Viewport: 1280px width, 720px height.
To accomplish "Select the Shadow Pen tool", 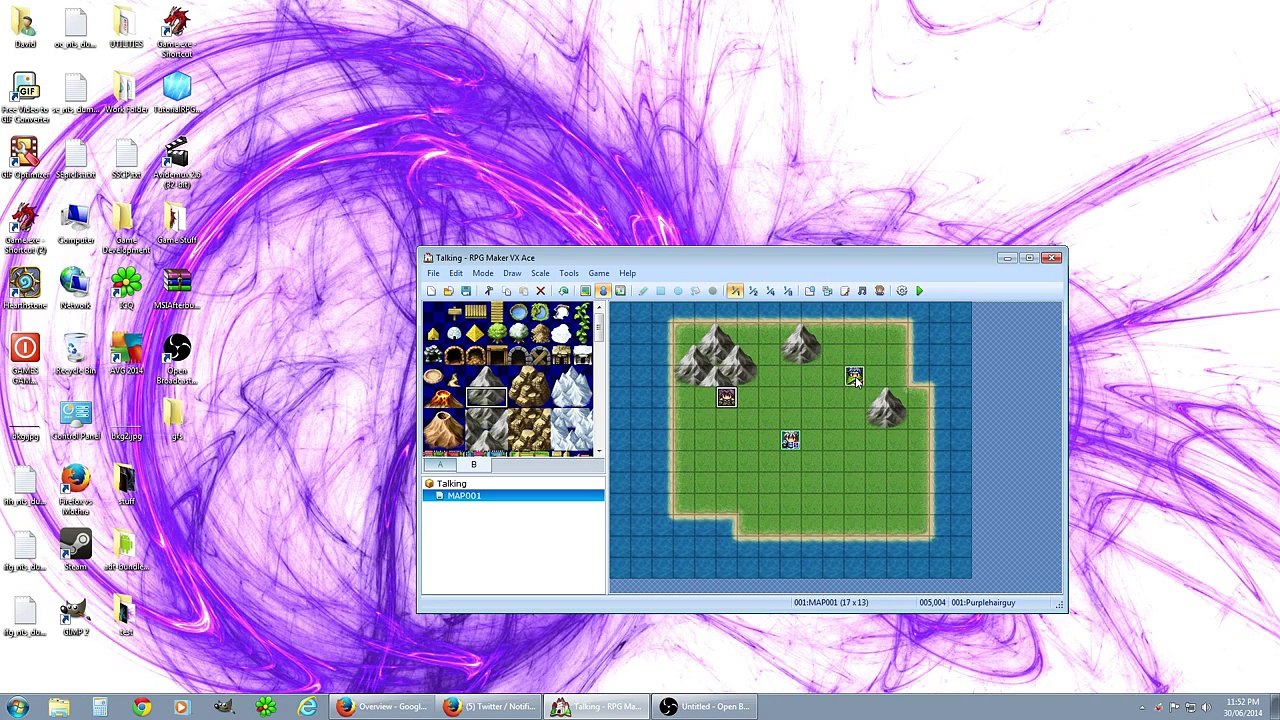I will pos(713,291).
